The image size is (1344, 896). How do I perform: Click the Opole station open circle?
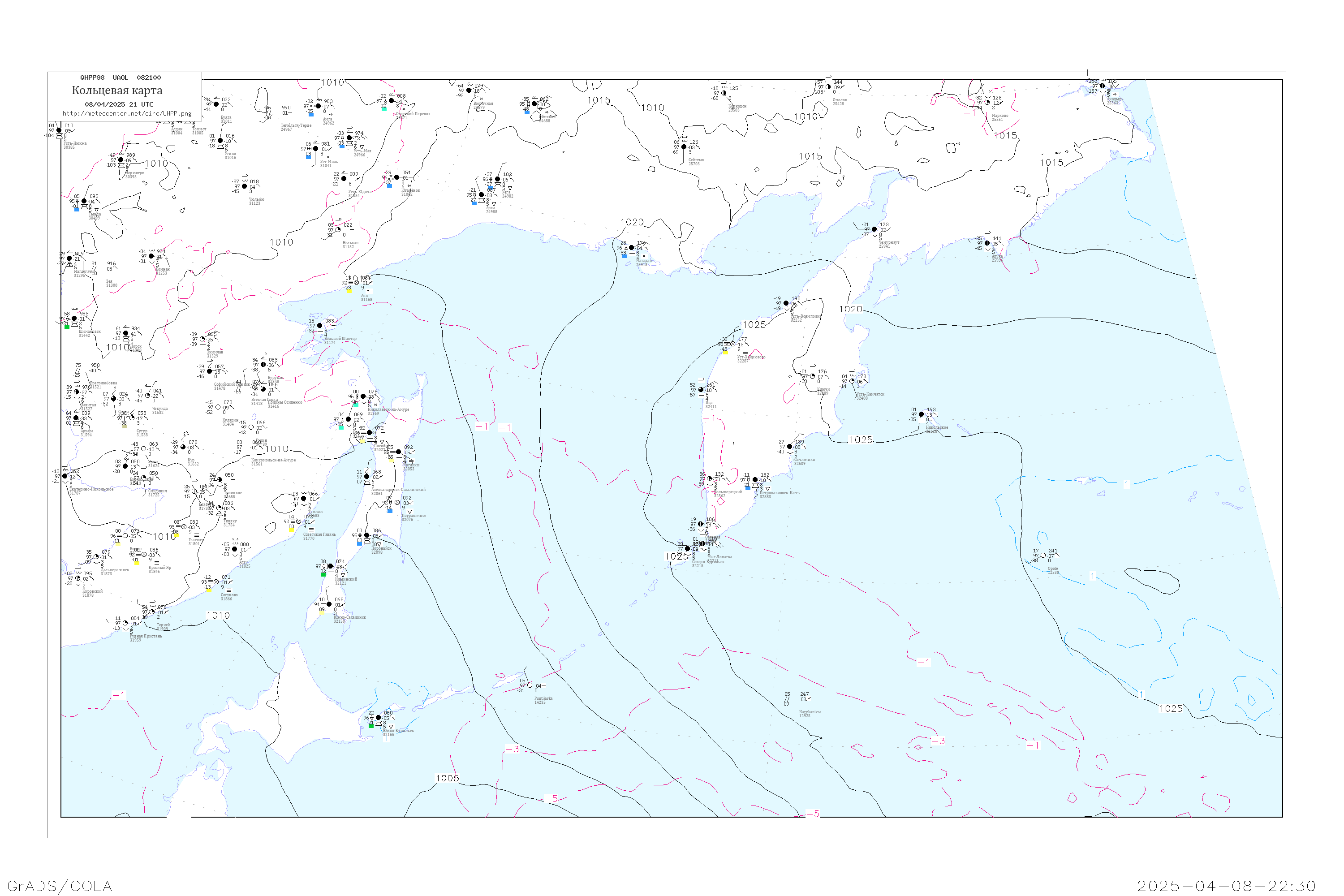1043,556
